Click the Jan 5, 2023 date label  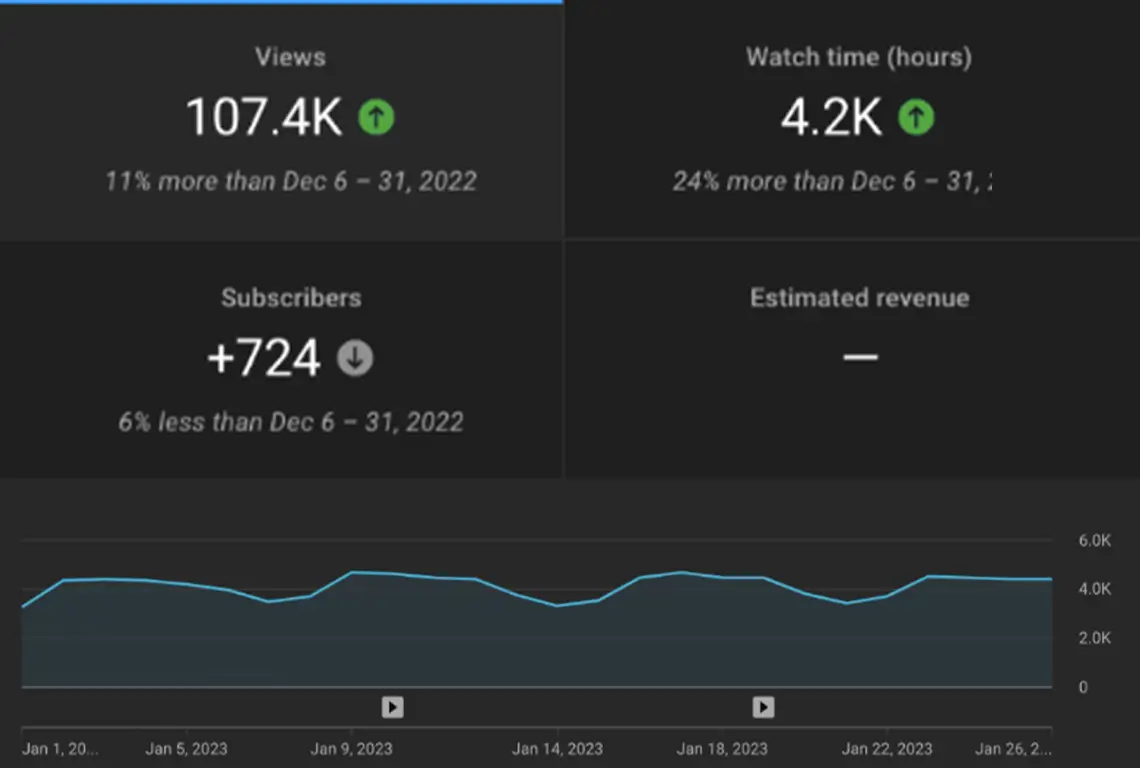pos(186,749)
